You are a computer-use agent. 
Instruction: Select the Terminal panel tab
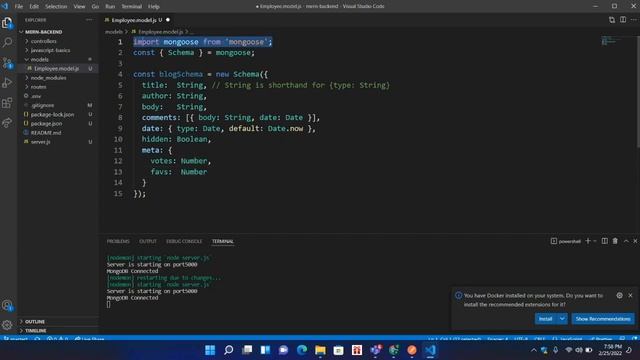coord(222,241)
